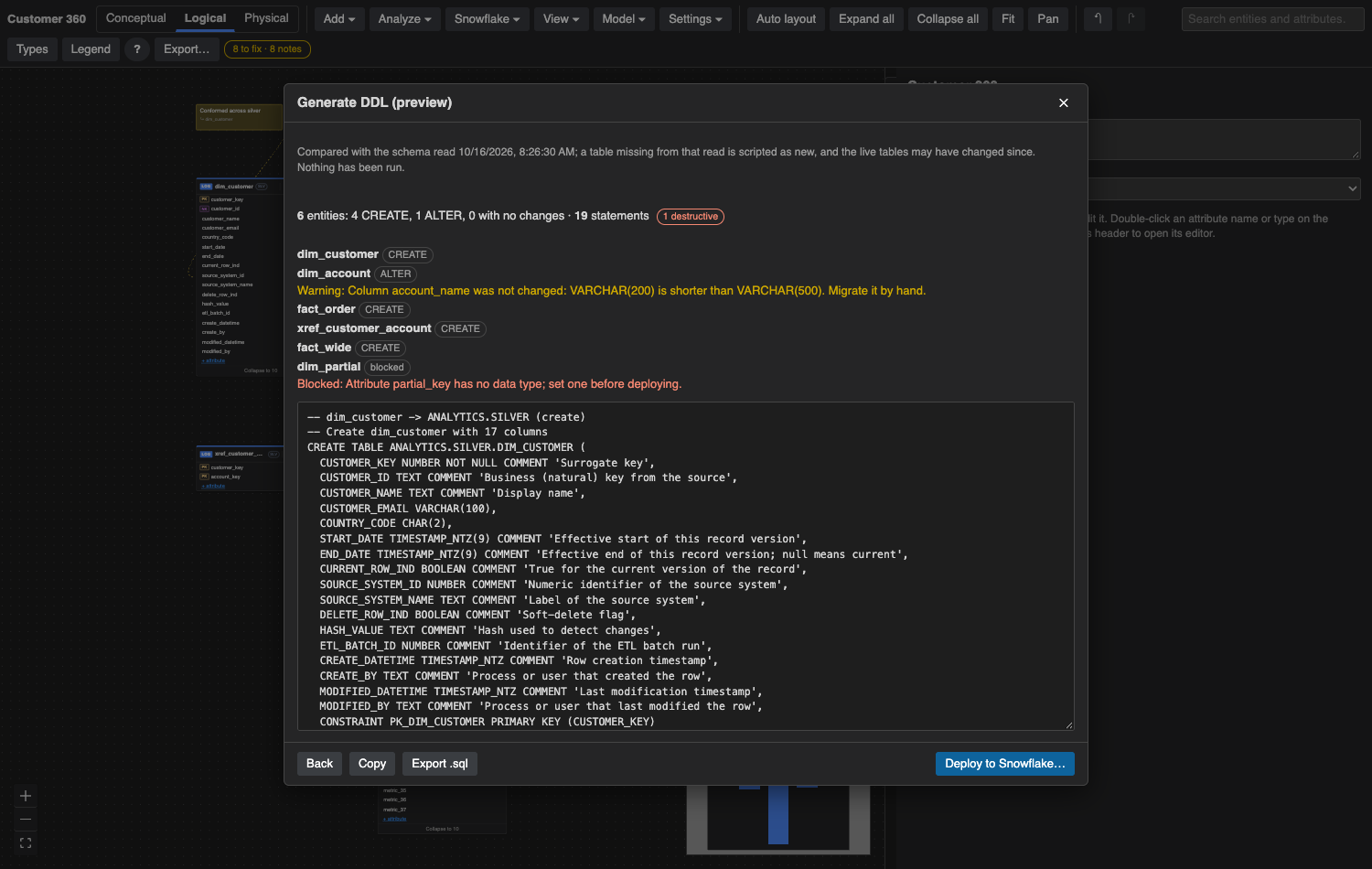Click the Export… toolbar button
The image size is (1372, 869).
187,49
